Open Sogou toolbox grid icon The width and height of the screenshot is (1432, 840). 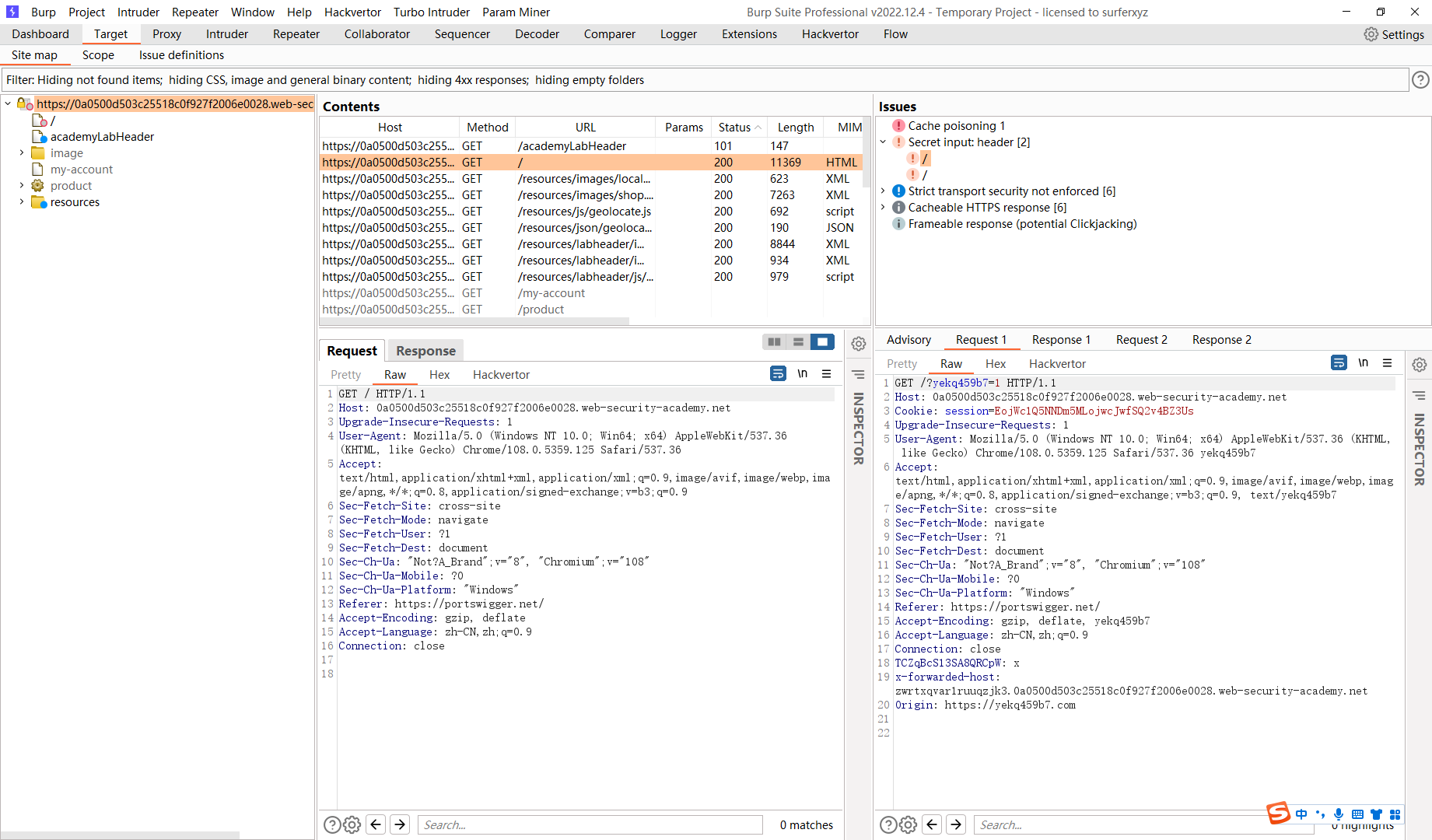coord(1395,814)
